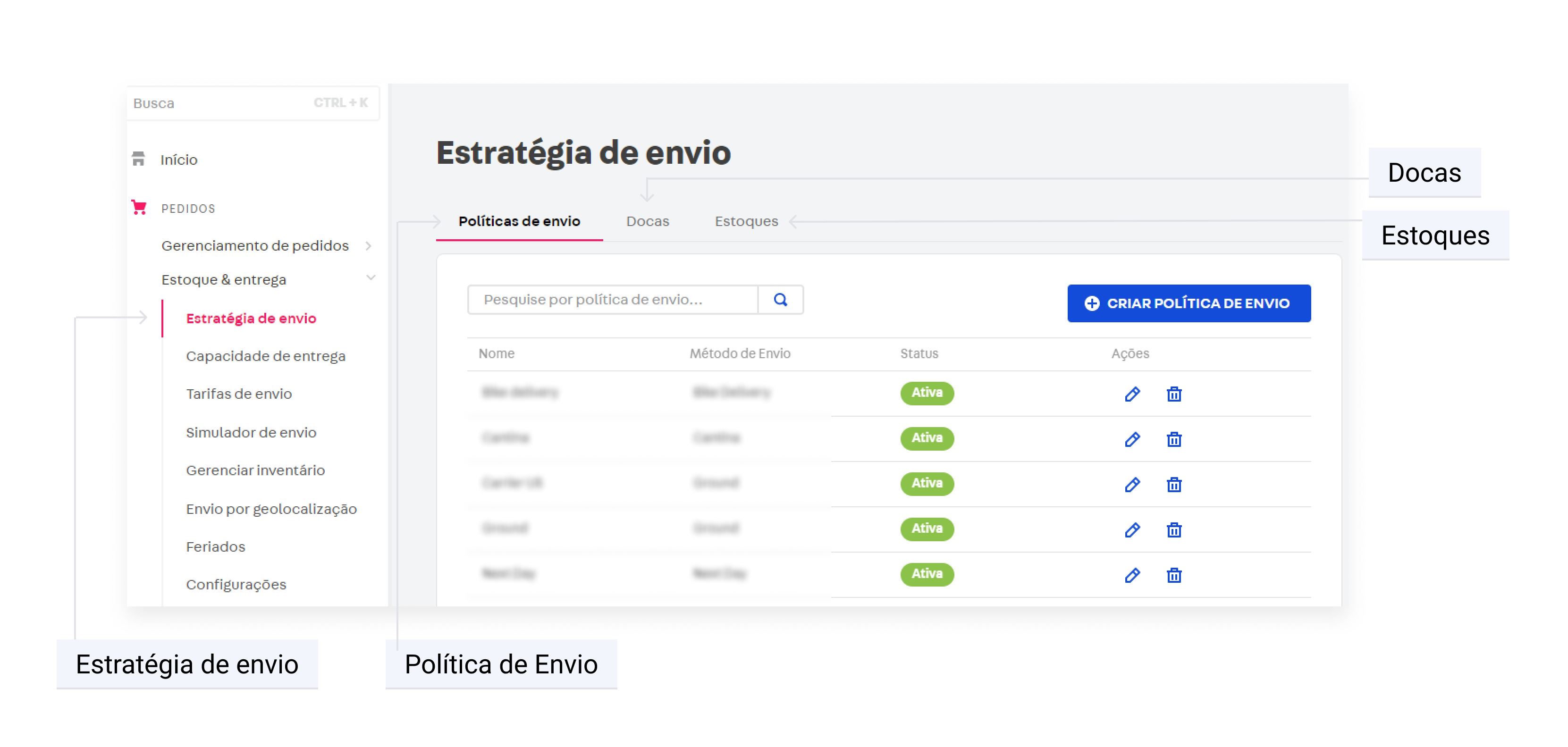Toggle the Ativa badge on the last policy
This screenshot has height=747, width=1568.
pyautogui.click(x=927, y=574)
